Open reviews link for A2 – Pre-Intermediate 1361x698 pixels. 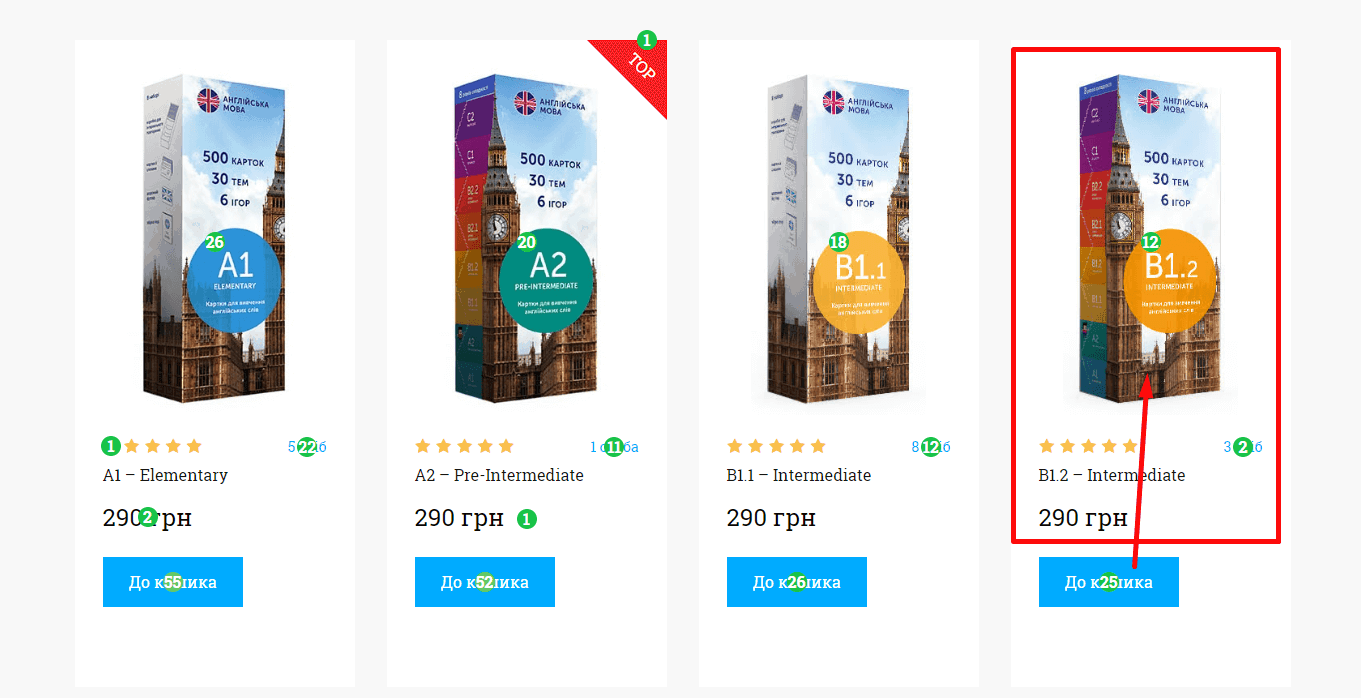tap(614, 447)
